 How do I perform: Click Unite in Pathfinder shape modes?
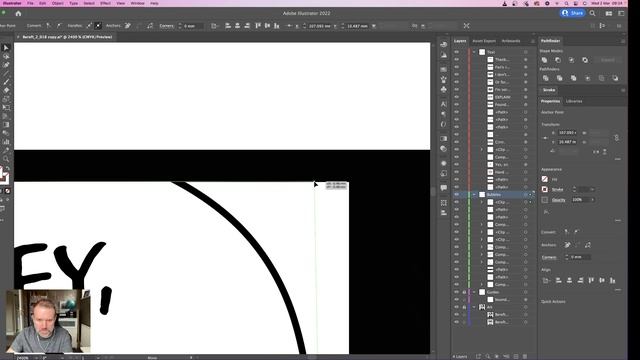point(544,60)
